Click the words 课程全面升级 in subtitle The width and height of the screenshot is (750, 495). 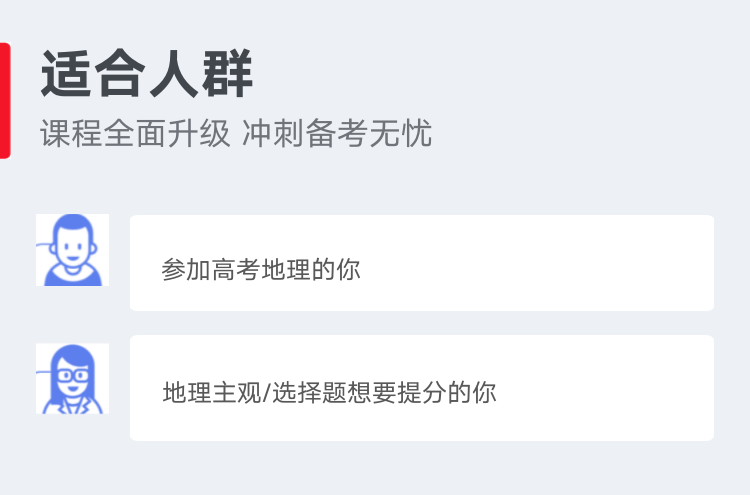135,133
